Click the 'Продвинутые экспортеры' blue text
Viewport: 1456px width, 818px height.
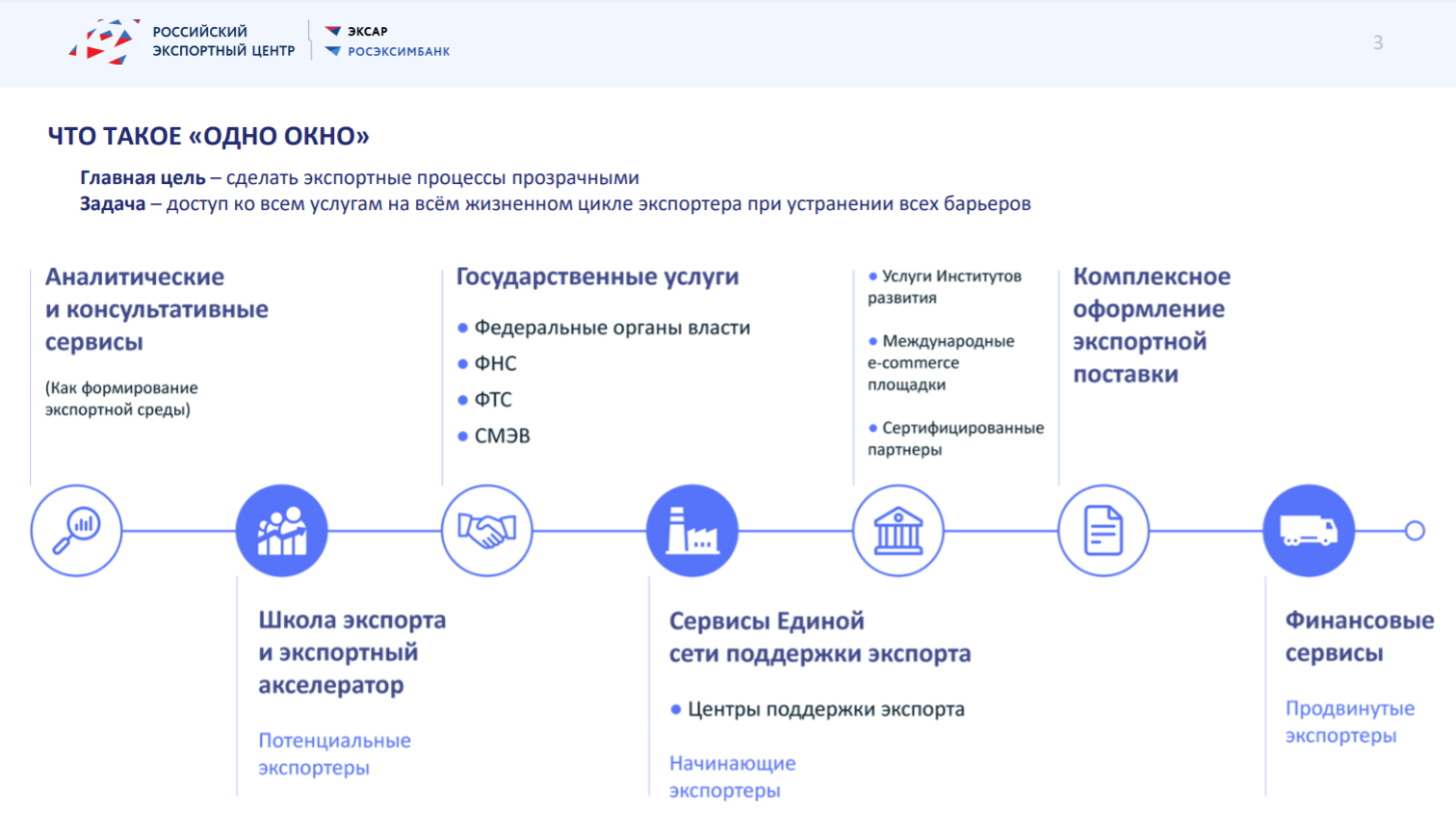(1349, 722)
